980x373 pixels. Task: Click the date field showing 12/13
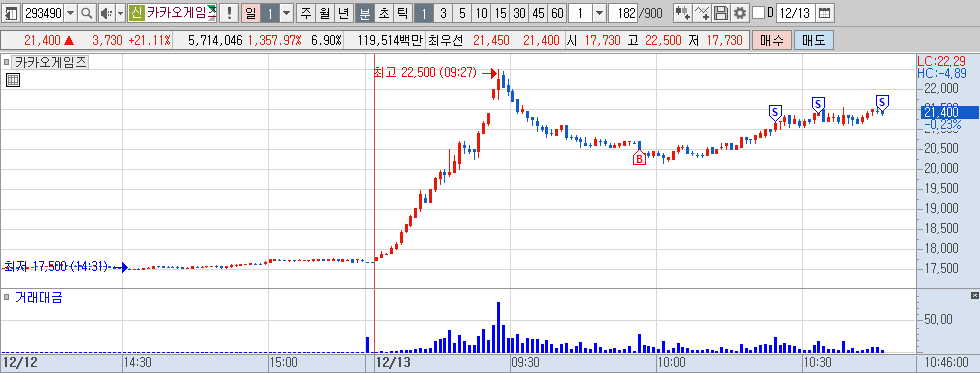(795, 12)
